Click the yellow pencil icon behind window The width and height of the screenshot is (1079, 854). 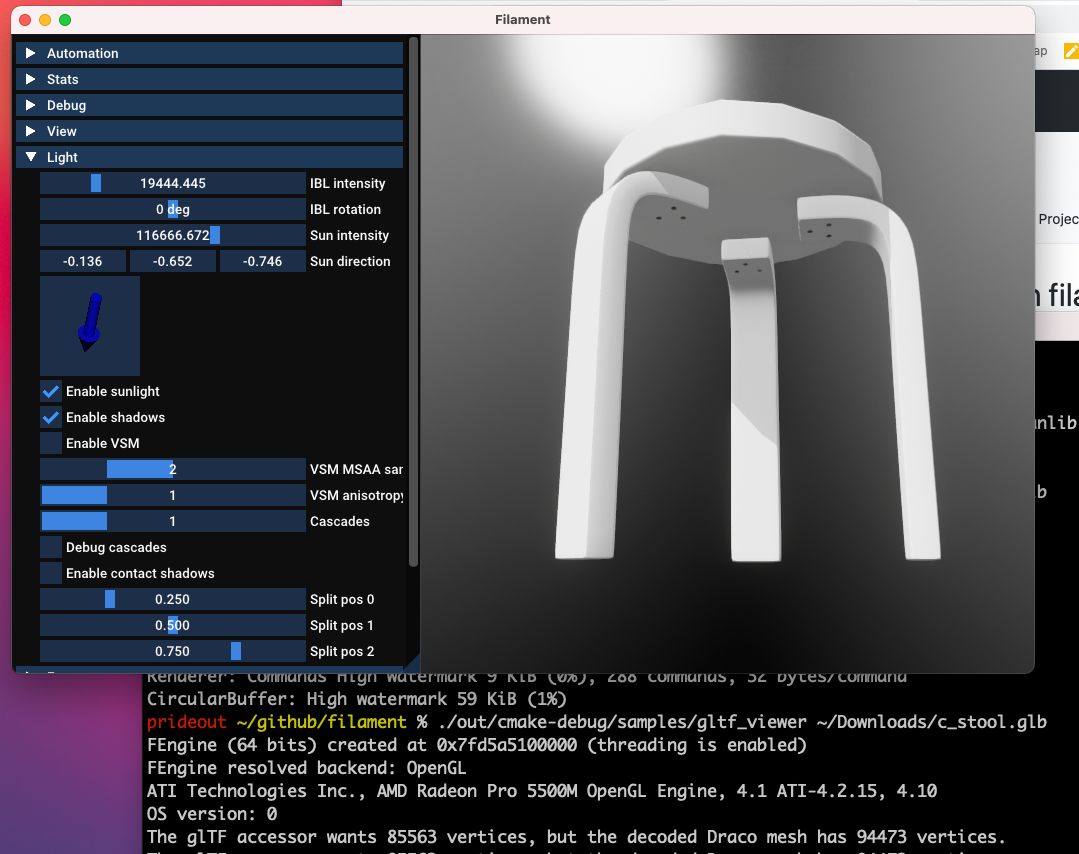(1071, 51)
